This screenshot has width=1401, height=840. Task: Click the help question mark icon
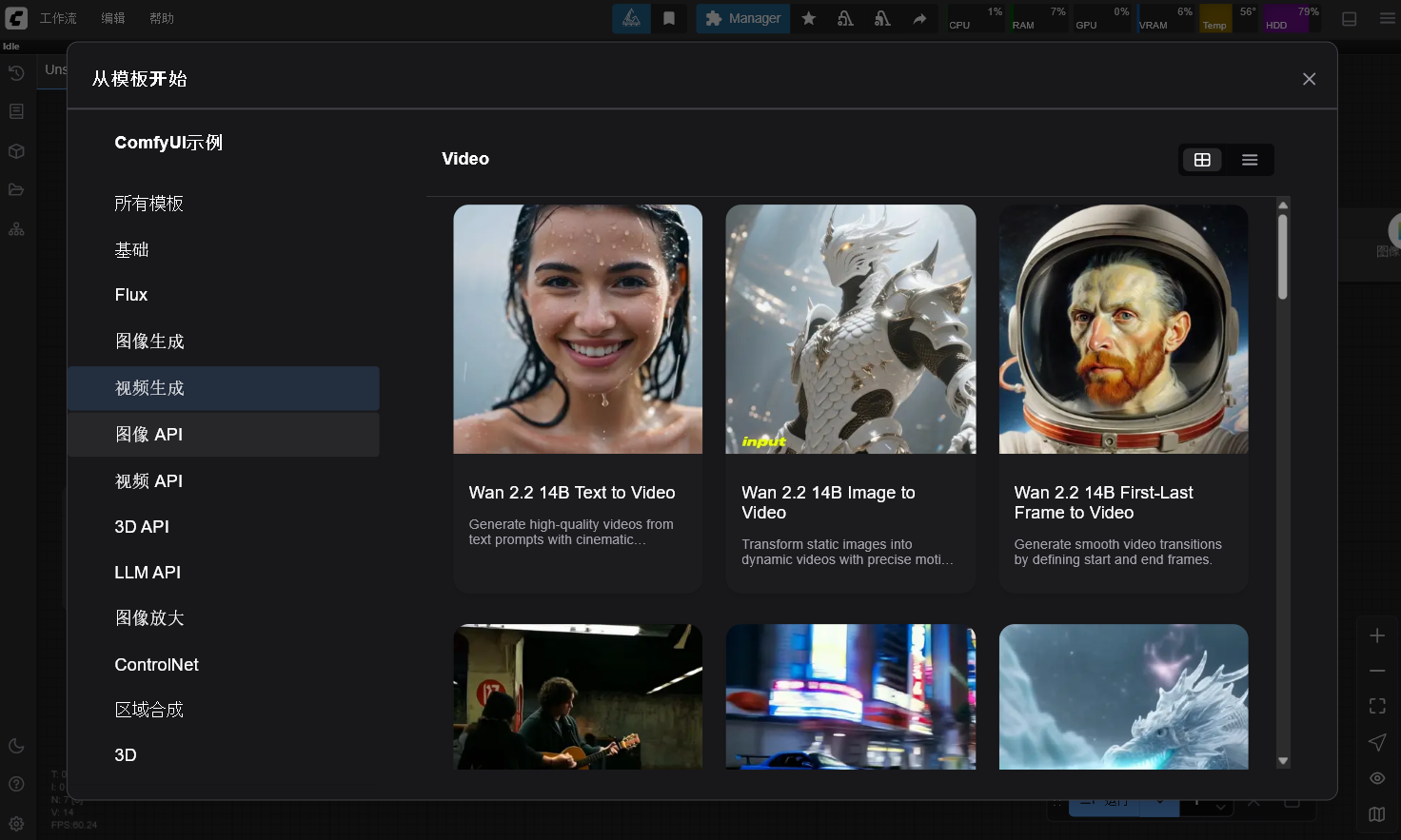16,784
